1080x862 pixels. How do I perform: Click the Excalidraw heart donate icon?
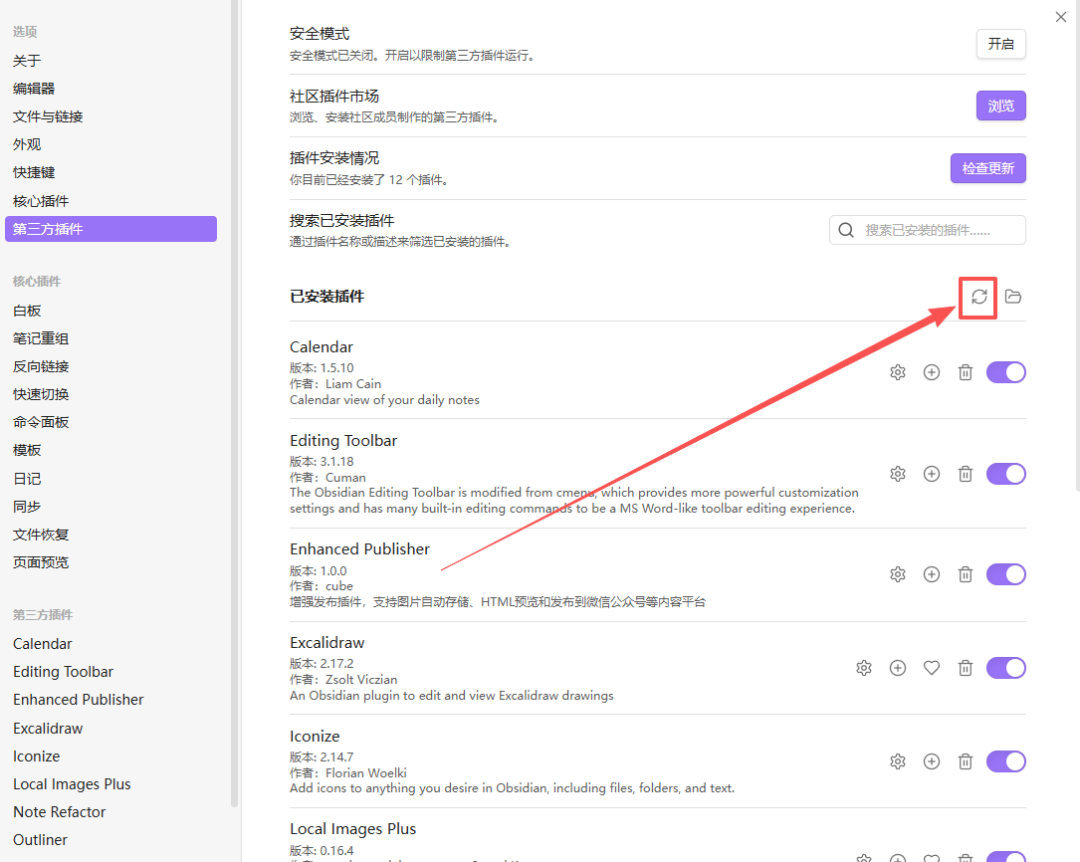pyautogui.click(x=931, y=668)
